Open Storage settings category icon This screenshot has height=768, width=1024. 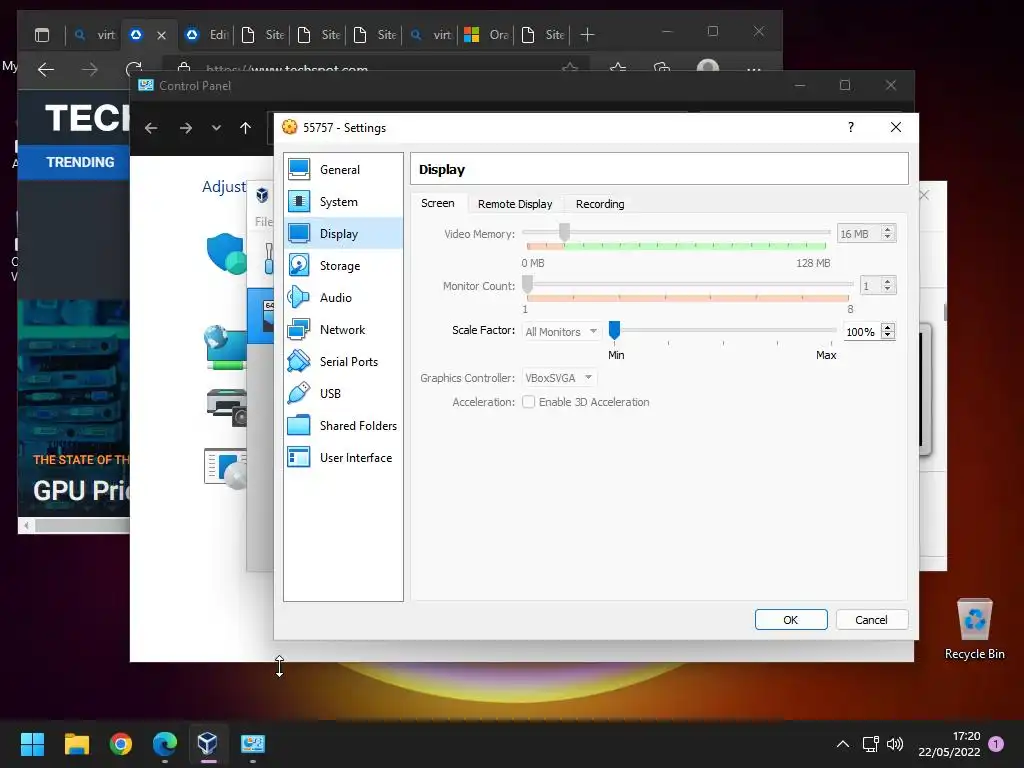click(299, 265)
